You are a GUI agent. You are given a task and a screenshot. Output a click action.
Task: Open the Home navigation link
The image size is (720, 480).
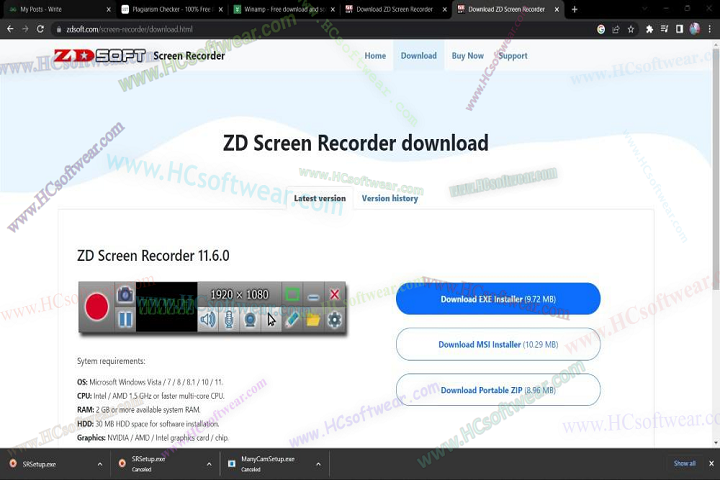(375, 56)
